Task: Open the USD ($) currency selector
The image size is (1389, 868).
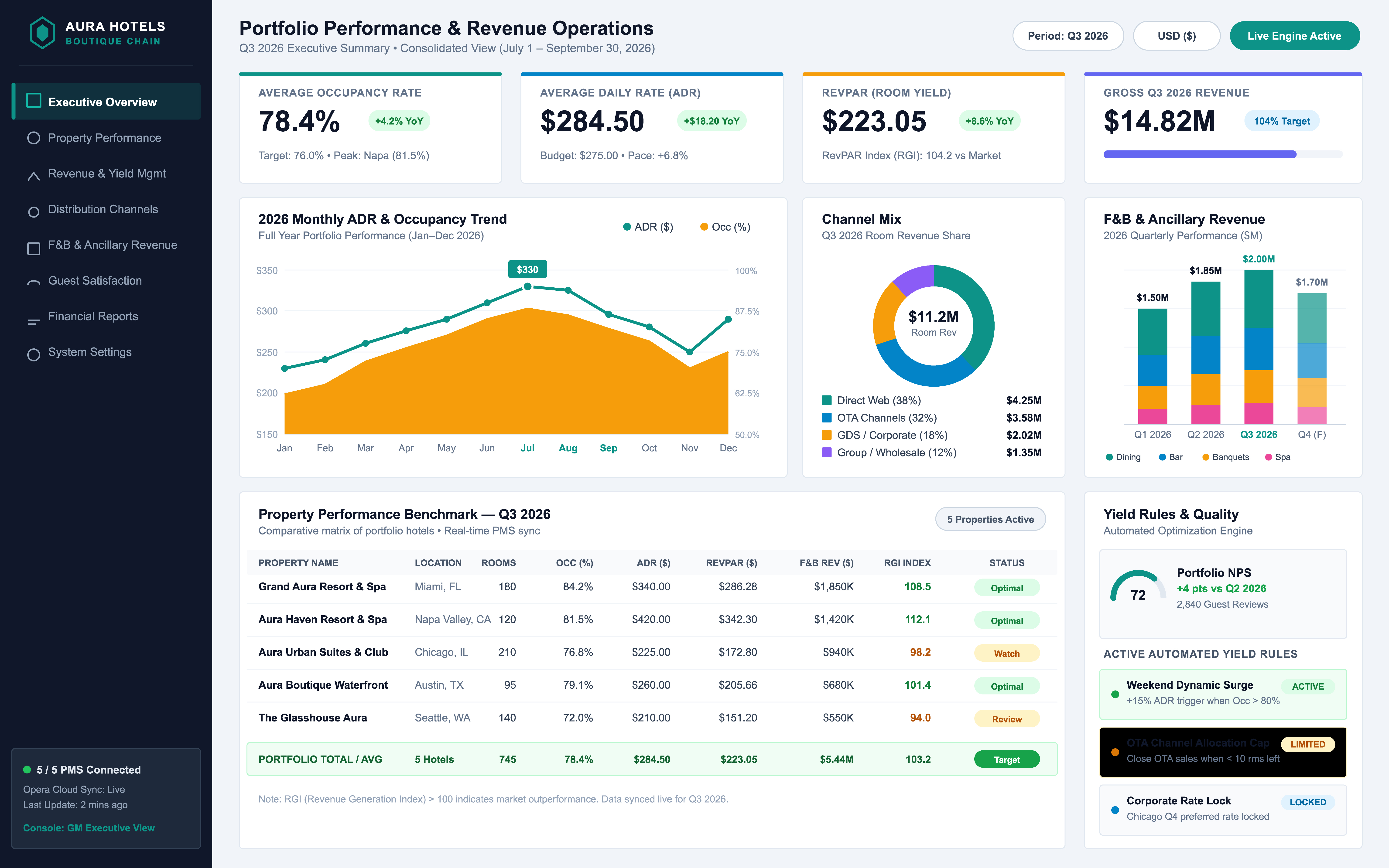Action: [1176, 36]
